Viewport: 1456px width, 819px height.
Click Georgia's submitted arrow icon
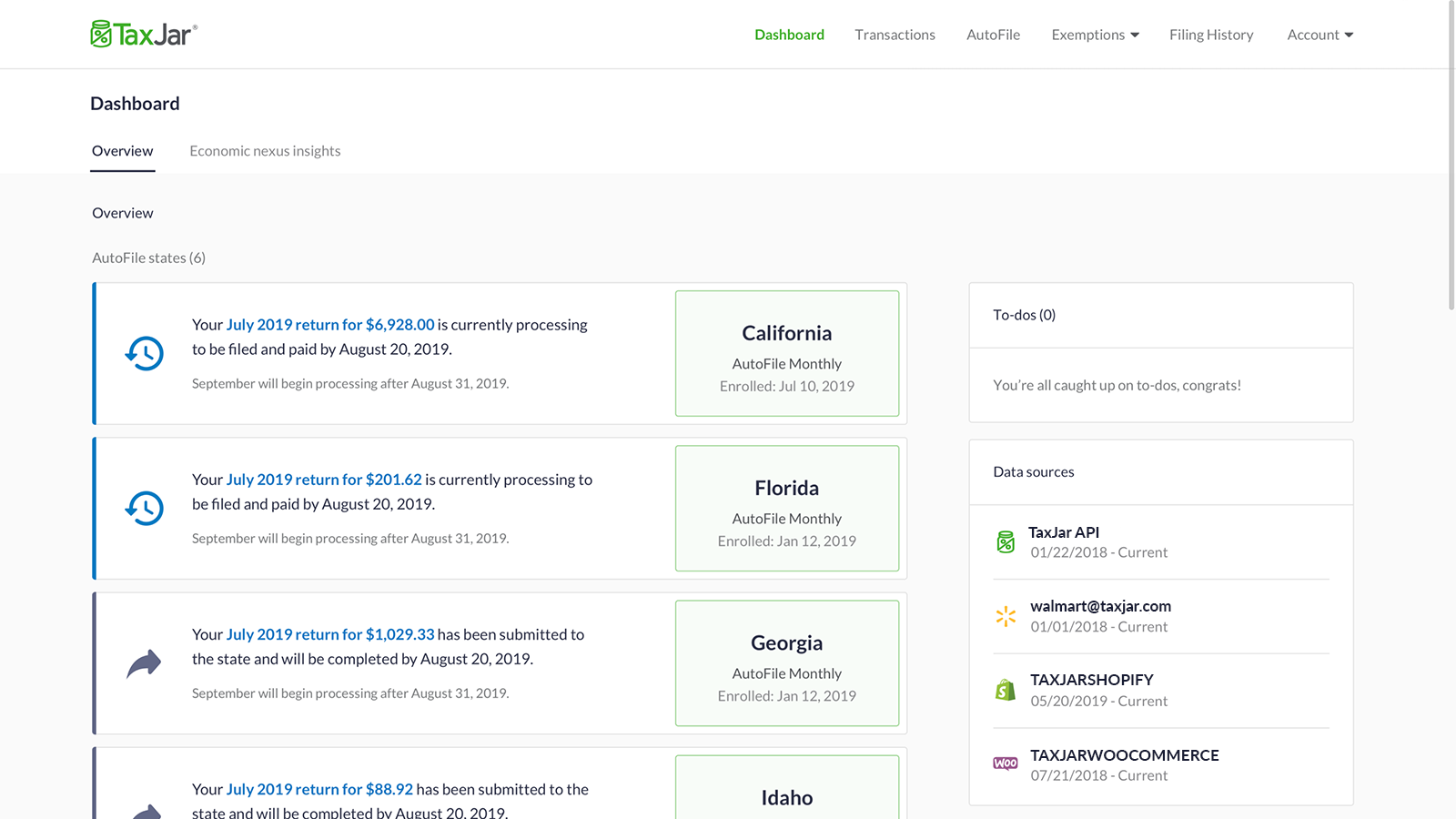[144, 663]
